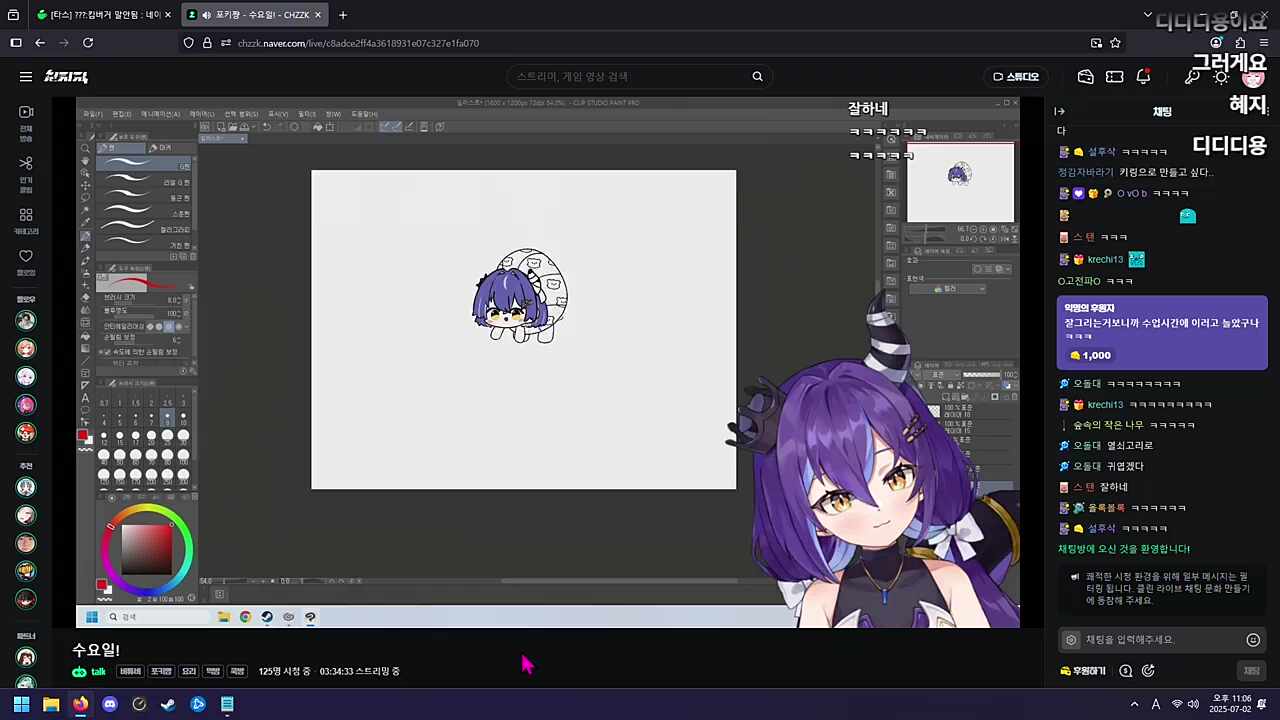
Task: Open the cheese currency icon
Action: (1085, 77)
